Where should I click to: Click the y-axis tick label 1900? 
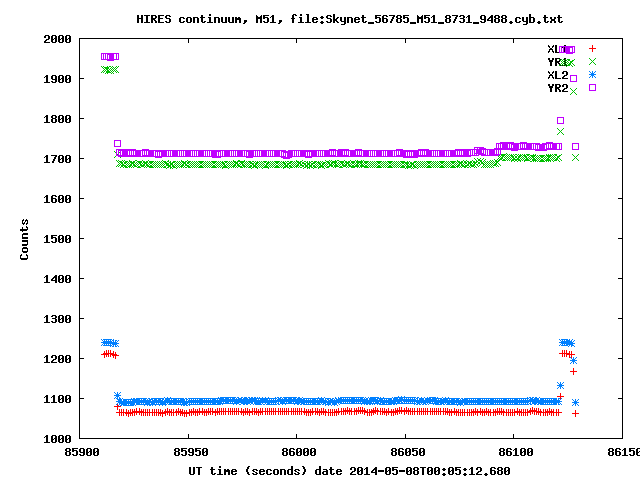click(x=57, y=79)
